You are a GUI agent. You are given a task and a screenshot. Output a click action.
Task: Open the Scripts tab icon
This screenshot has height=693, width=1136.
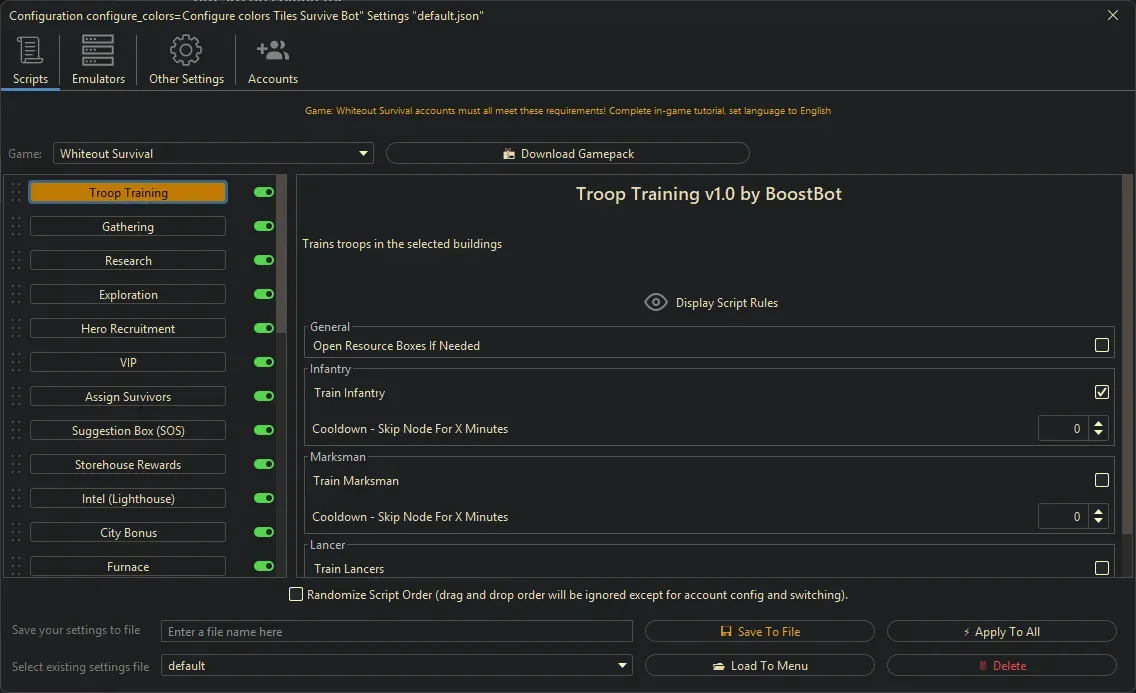(x=30, y=50)
